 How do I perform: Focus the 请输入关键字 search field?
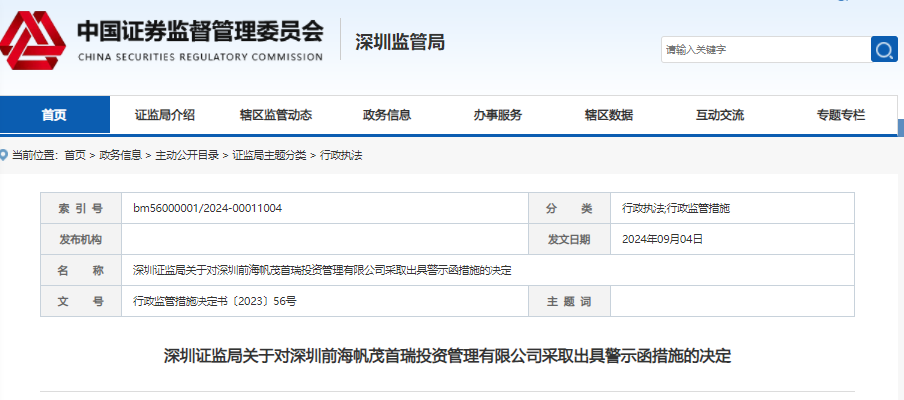pos(766,50)
